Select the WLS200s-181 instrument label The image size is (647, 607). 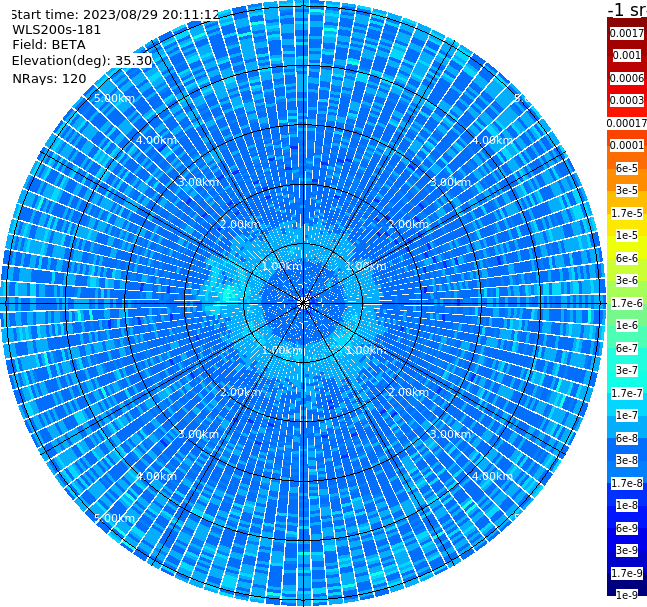pyautogui.click(x=57, y=30)
